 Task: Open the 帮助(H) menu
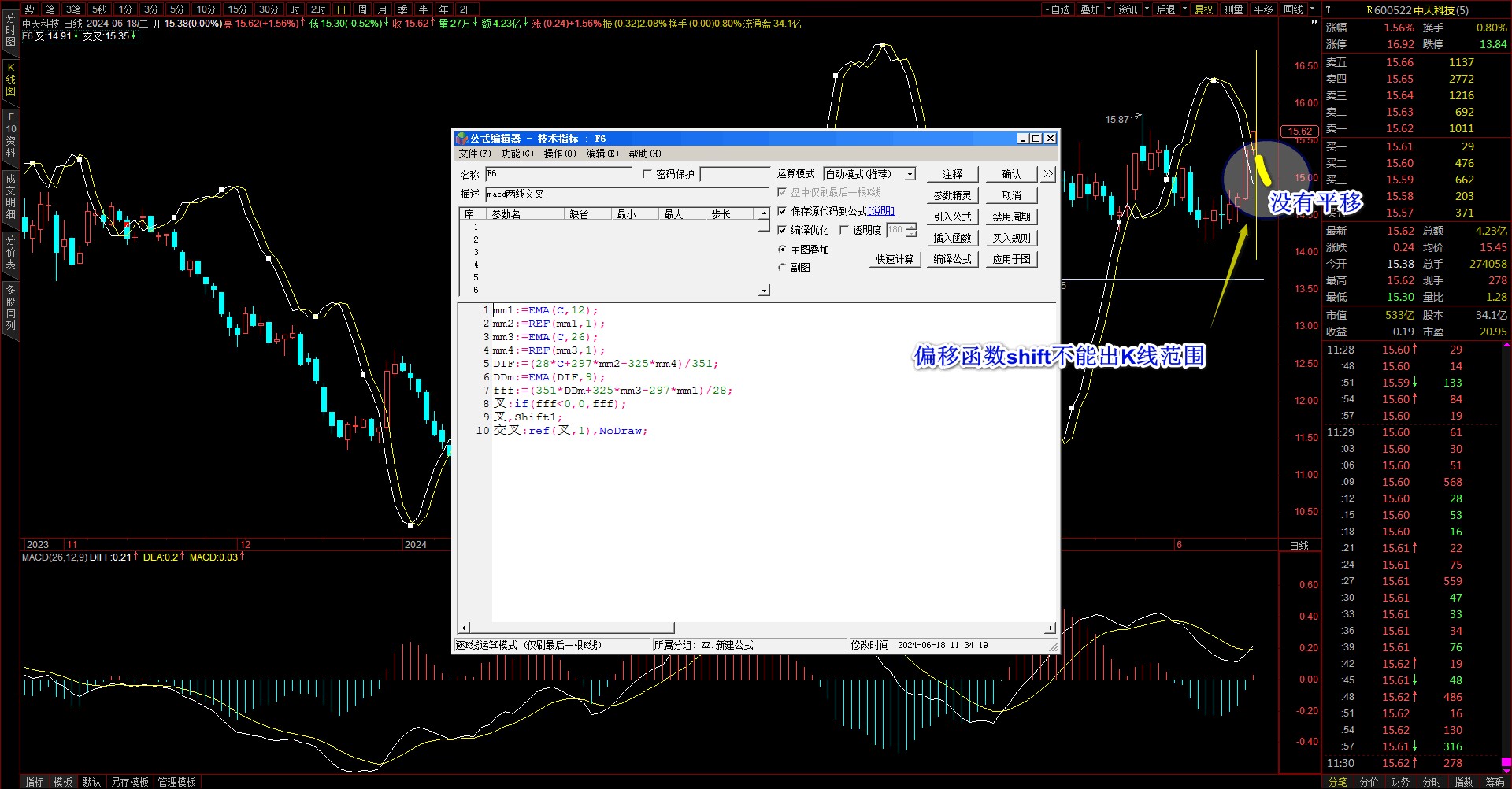pos(644,154)
